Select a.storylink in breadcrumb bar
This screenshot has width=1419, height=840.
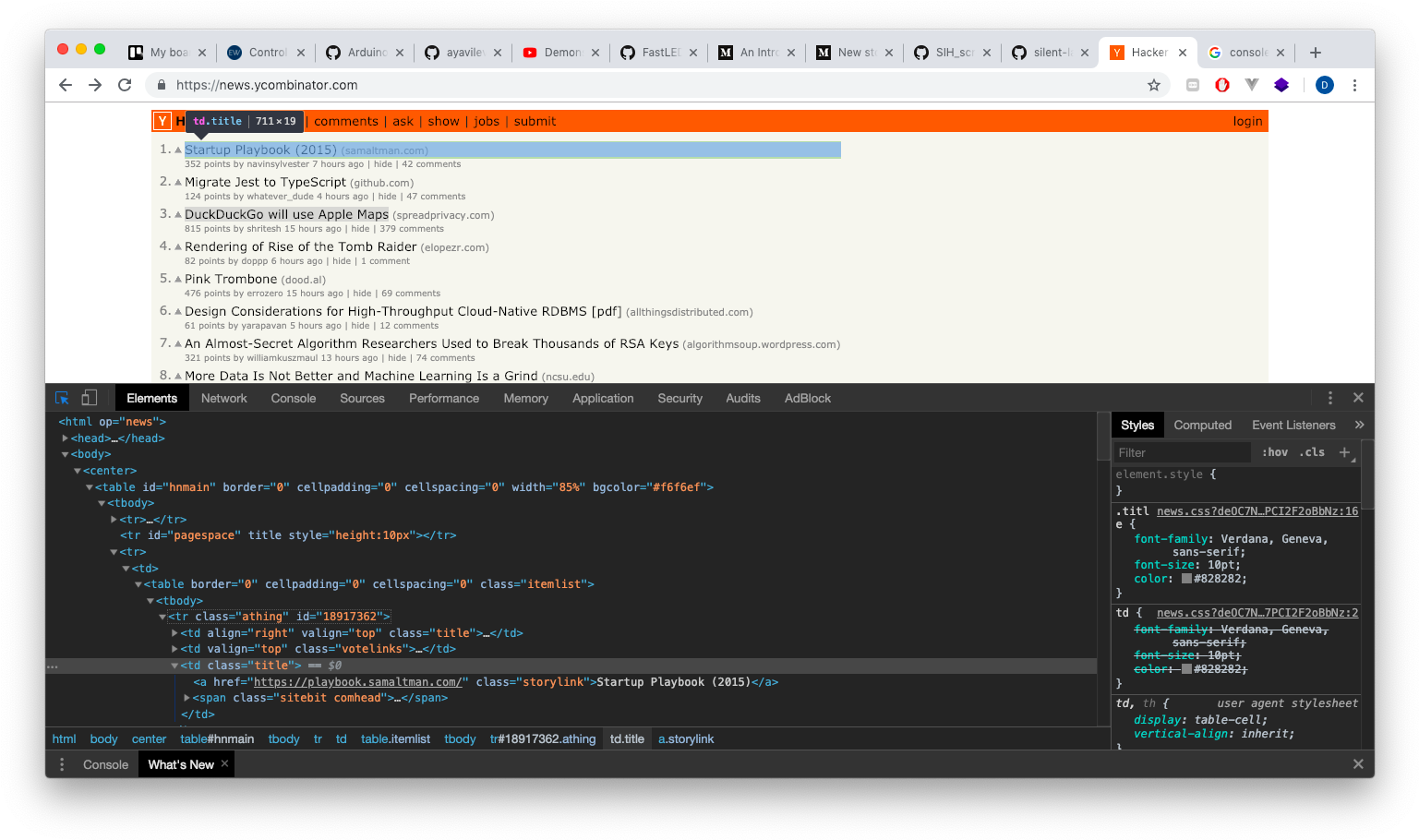tap(686, 739)
